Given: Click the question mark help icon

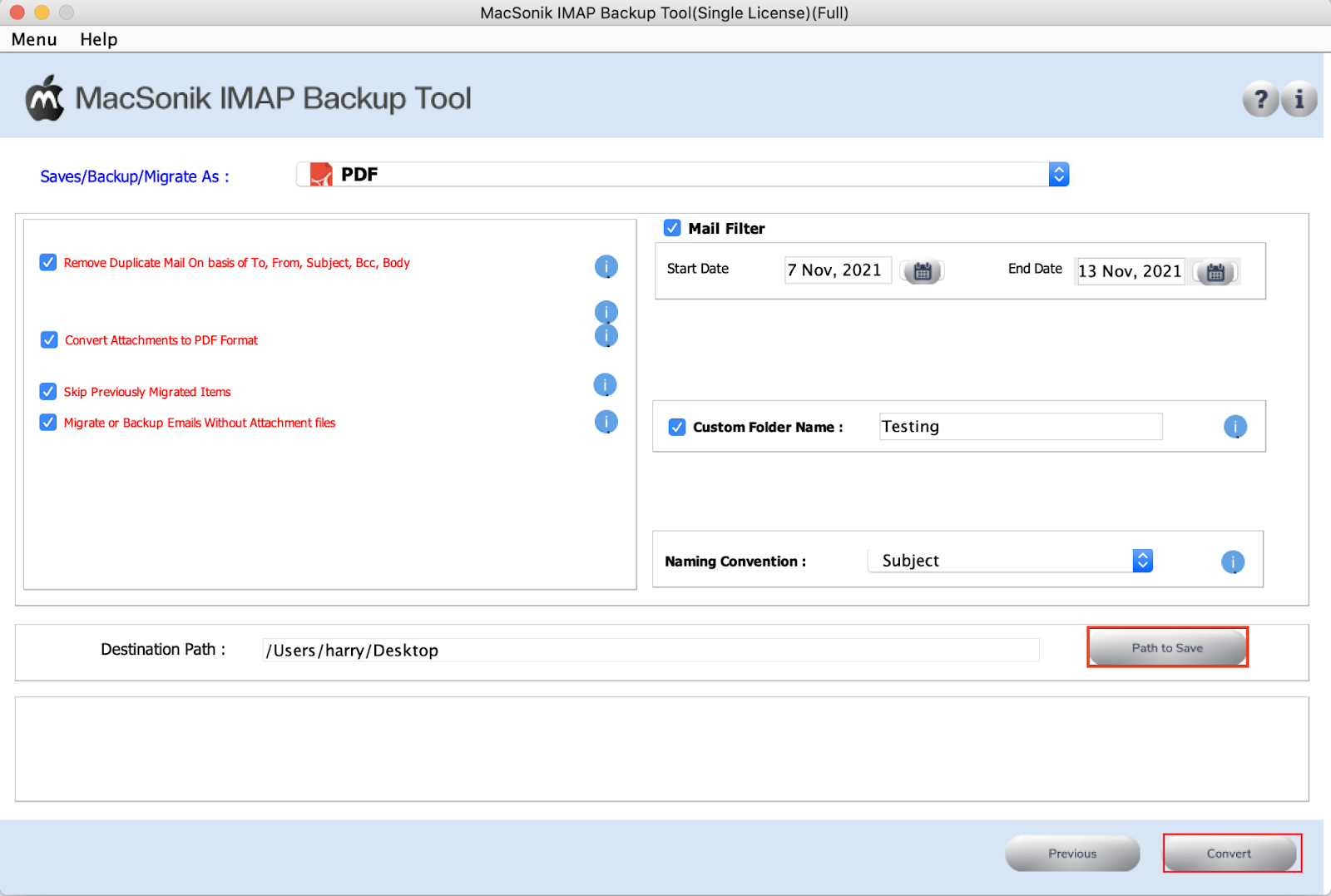Looking at the screenshot, I should click(x=1261, y=100).
